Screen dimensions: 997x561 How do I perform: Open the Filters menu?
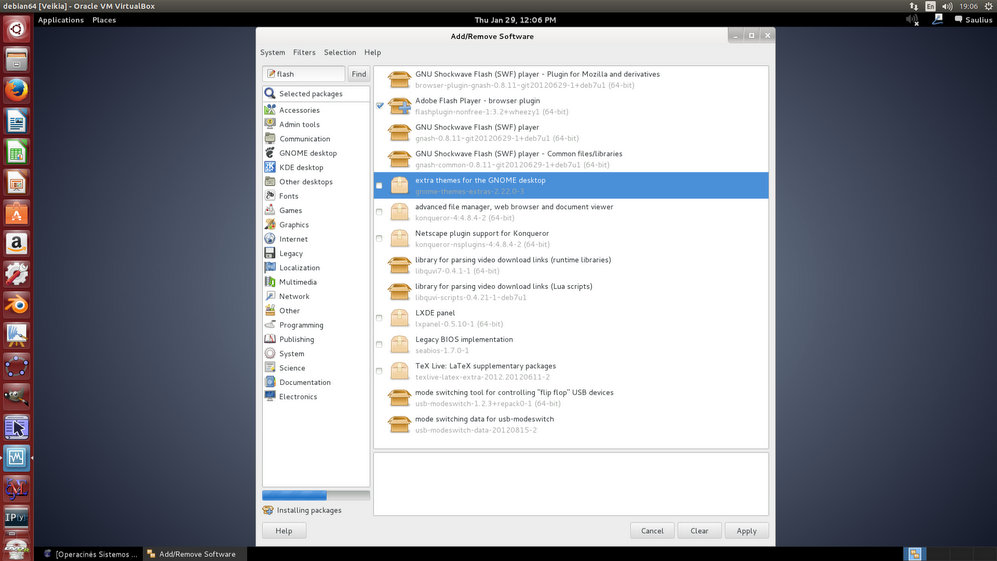click(304, 53)
